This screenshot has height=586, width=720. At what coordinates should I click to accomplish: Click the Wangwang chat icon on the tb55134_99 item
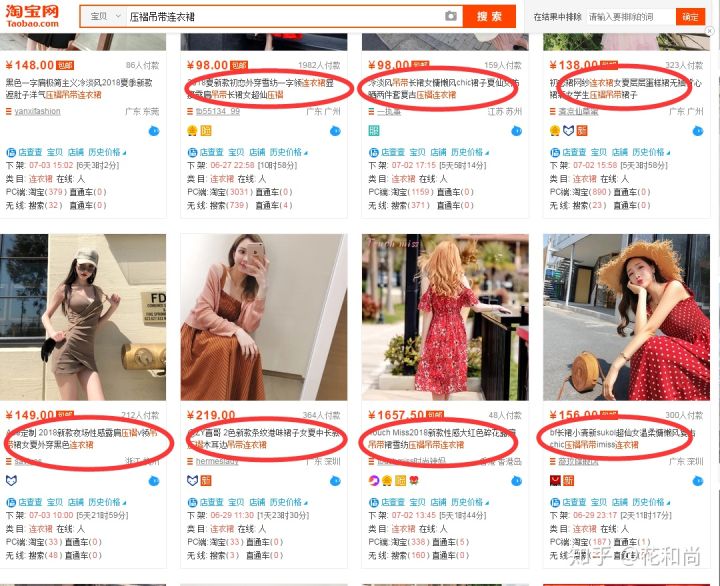click(x=335, y=131)
